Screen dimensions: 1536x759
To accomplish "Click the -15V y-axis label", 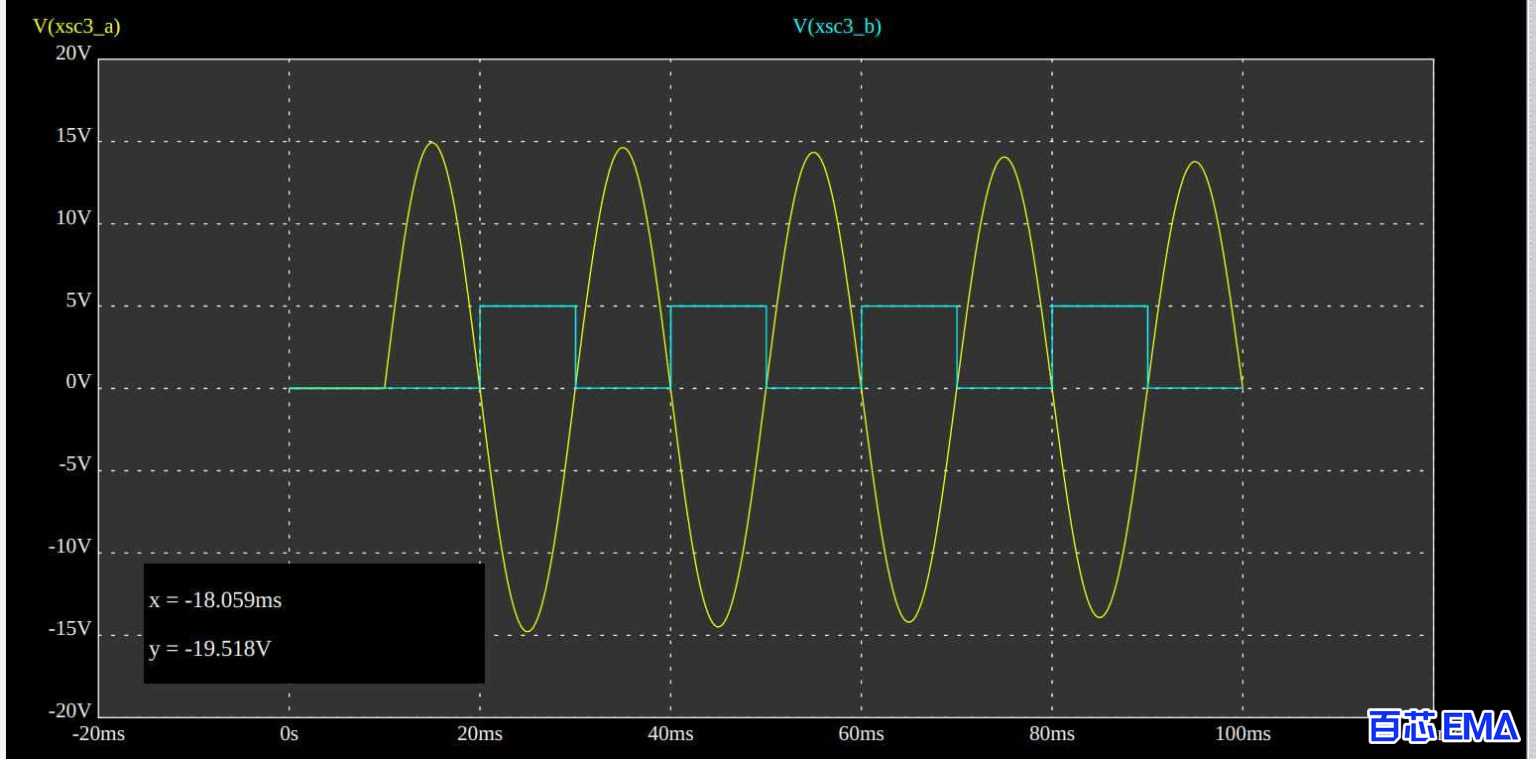I will (x=69, y=629).
